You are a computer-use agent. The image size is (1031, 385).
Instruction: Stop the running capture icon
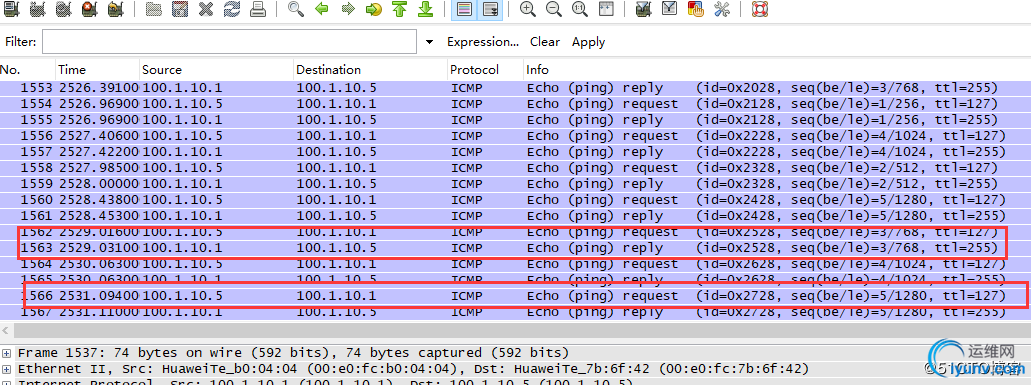coord(89,9)
